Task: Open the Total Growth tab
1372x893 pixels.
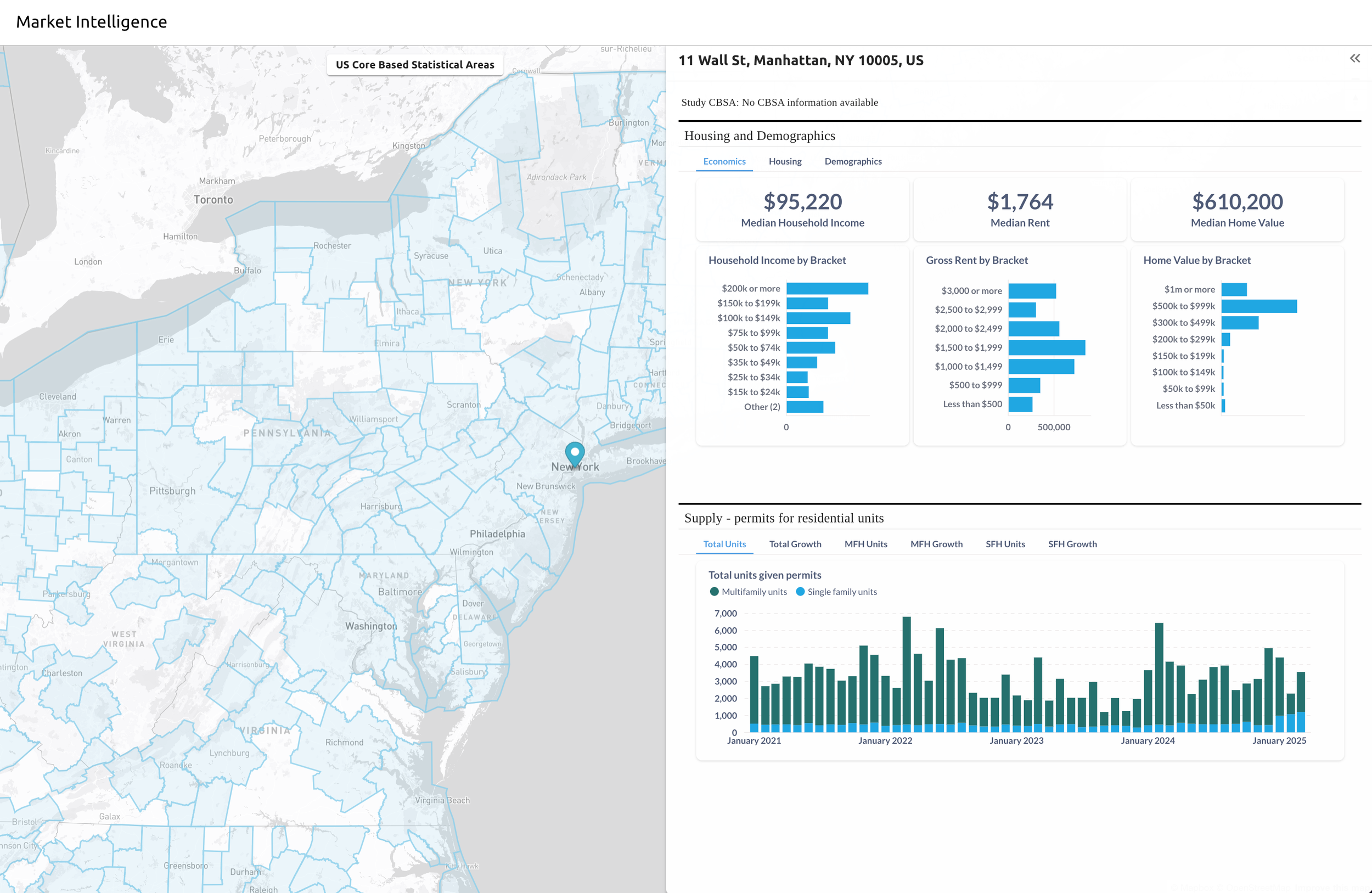Action: 795,543
